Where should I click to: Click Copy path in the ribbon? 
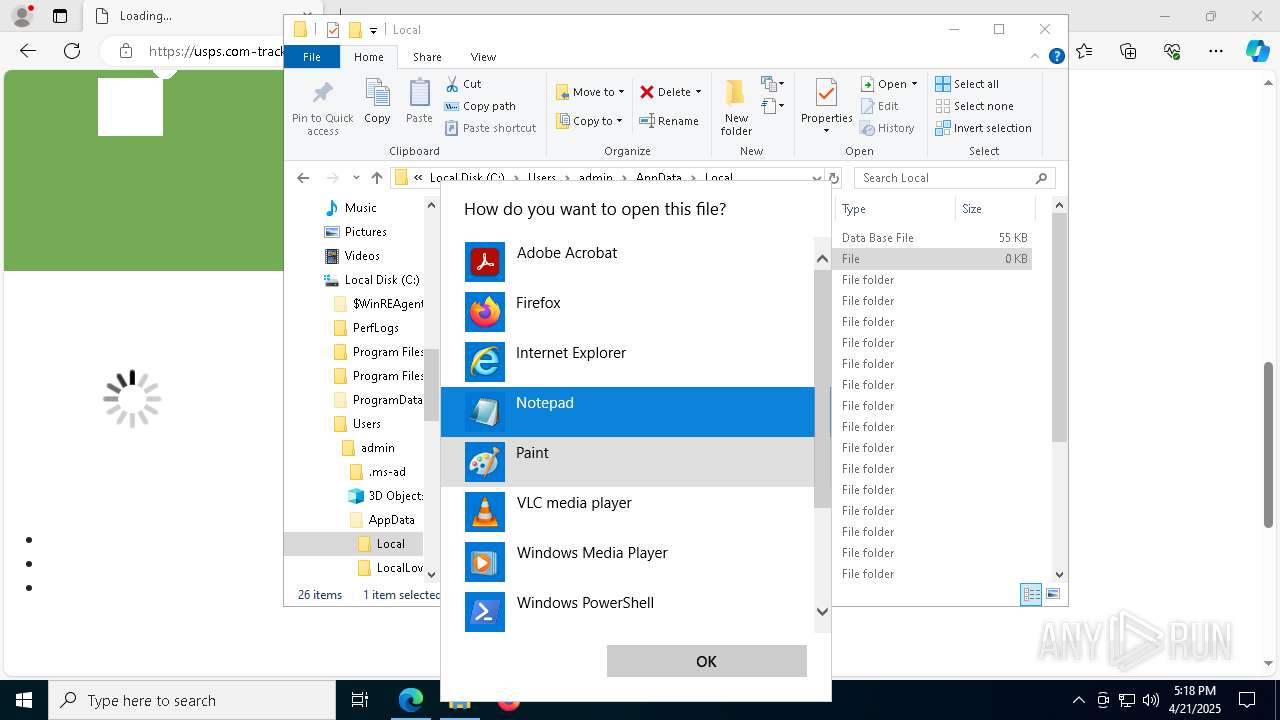click(480, 106)
